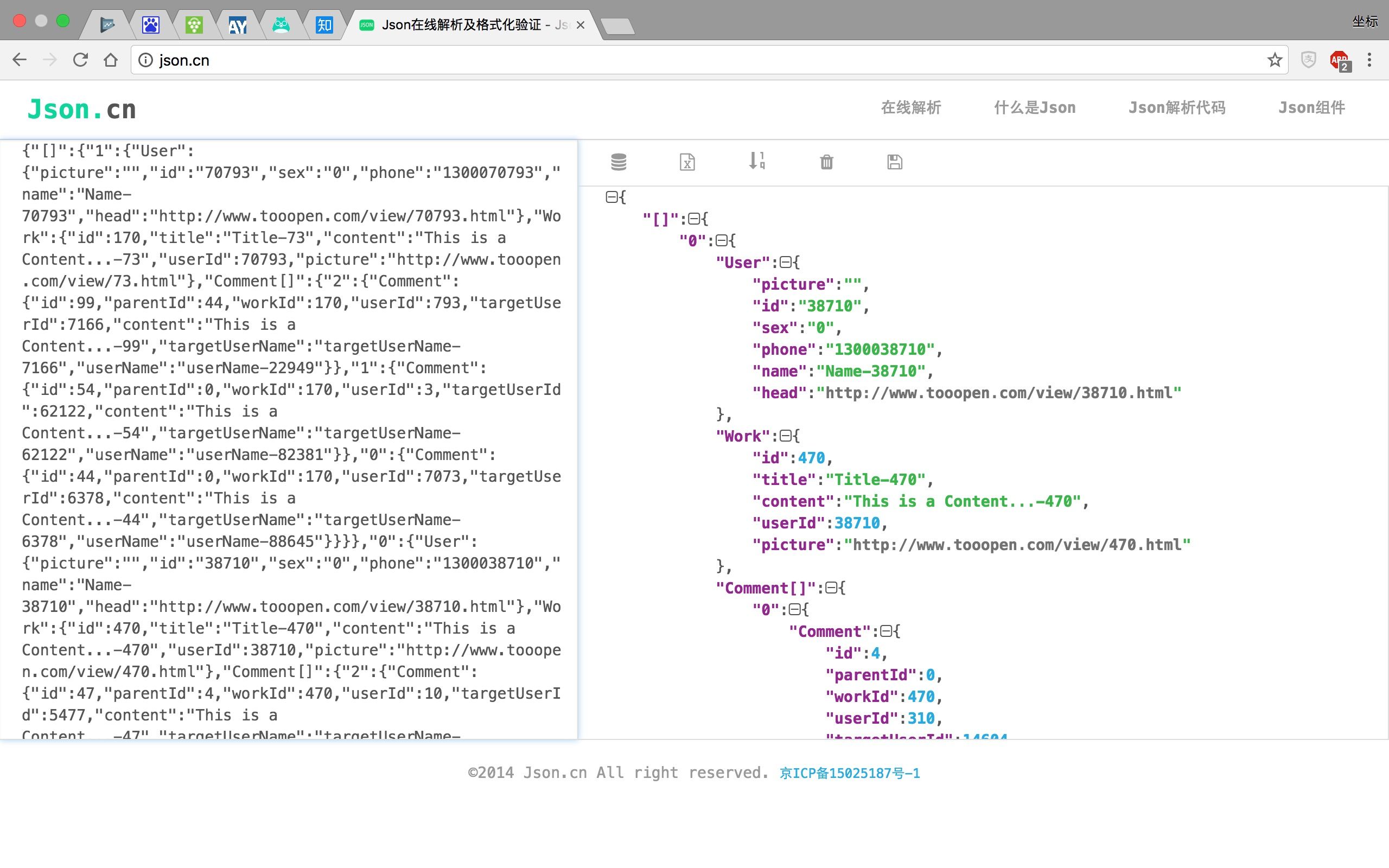Screen dimensions: 1389x868
Task: Click the browser forward arrow
Action: click(50, 60)
